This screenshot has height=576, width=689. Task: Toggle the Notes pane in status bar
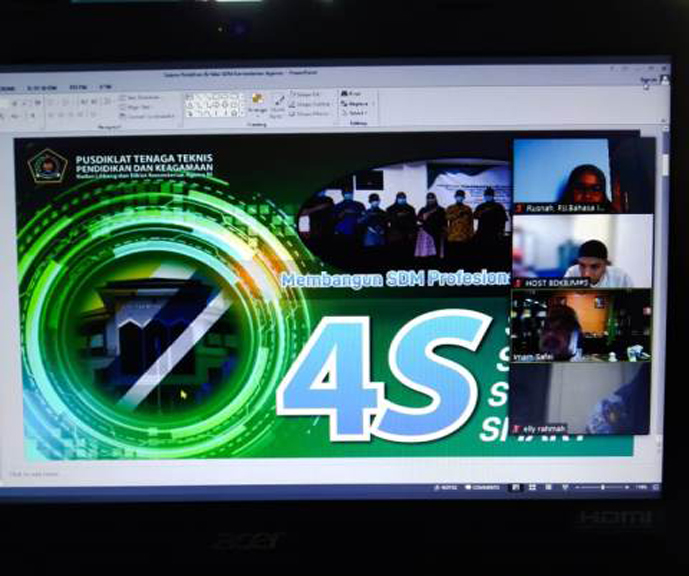coord(447,487)
